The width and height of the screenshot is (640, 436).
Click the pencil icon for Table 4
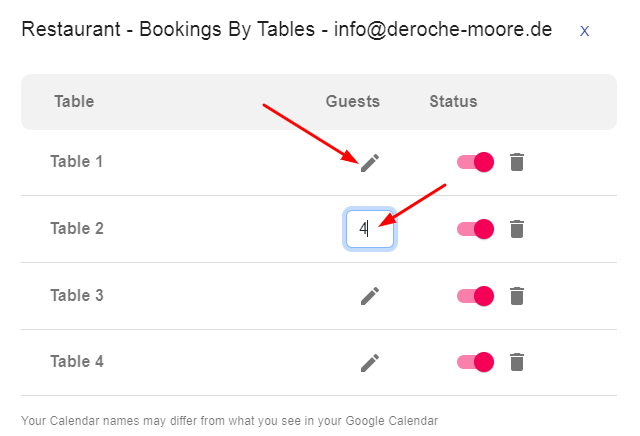point(370,362)
